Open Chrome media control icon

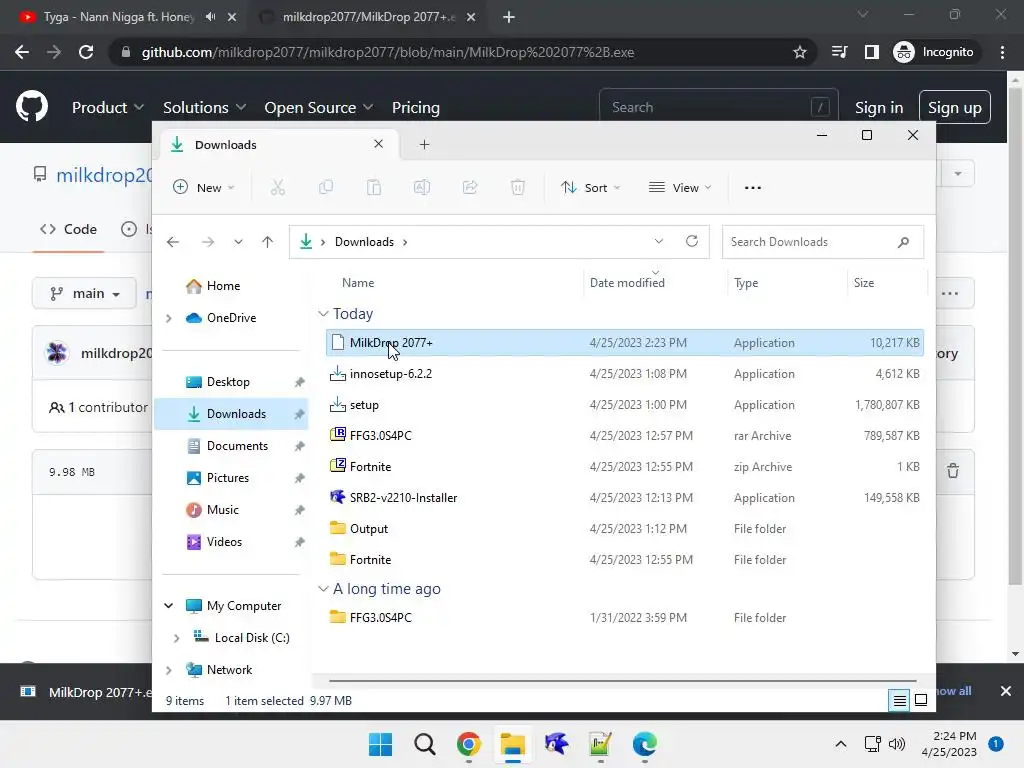(x=839, y=52)
